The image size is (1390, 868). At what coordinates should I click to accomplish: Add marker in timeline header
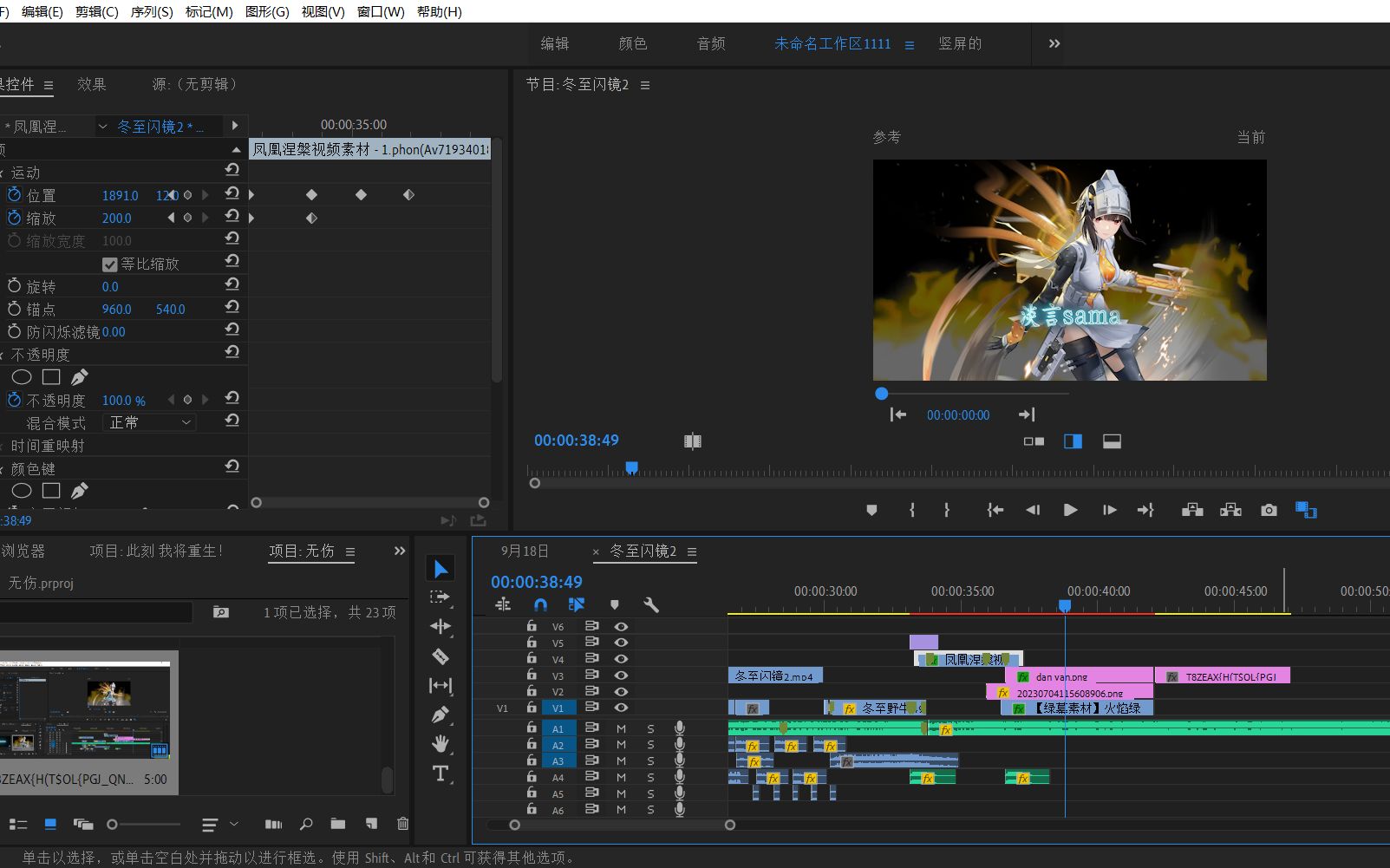pos(615,604)
